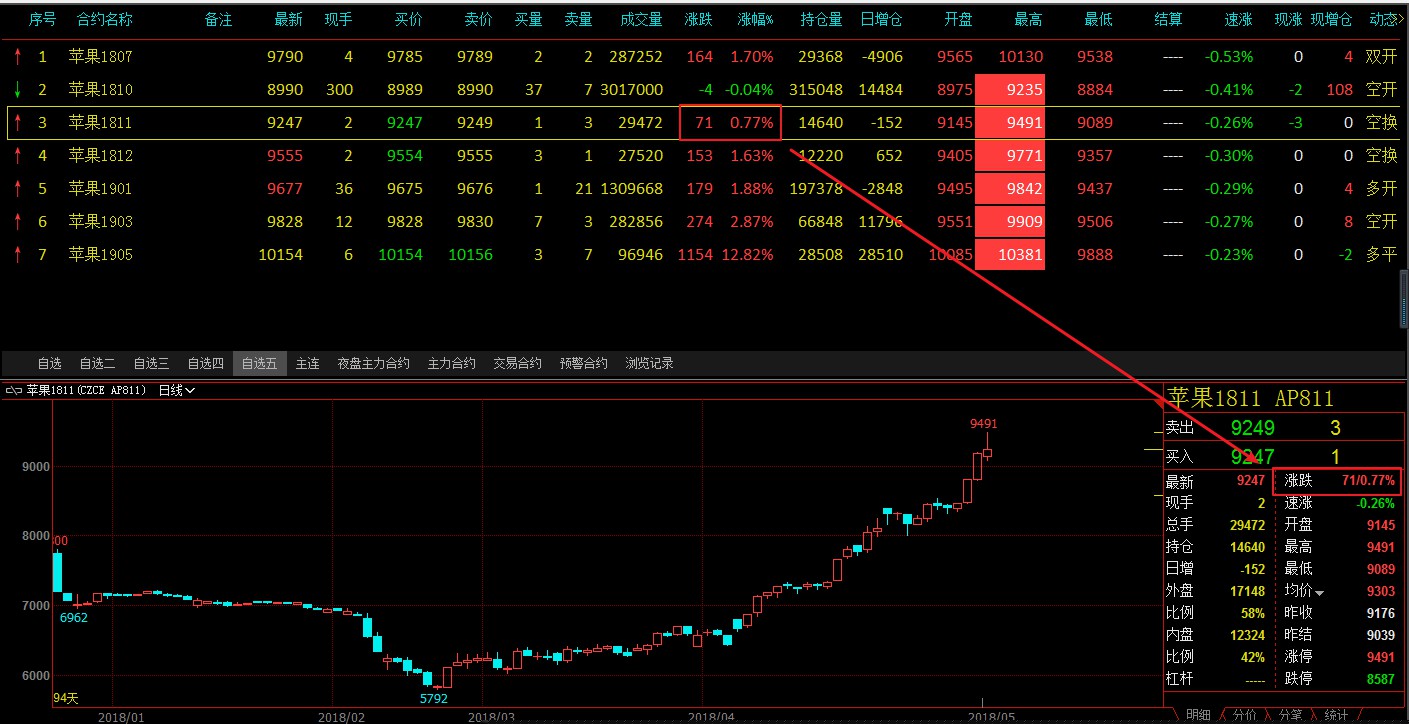Click the up arrow icon beside 苹果1905
Image resolution: width=1409 pixels, height=724 pixels.
pos(17,255)
